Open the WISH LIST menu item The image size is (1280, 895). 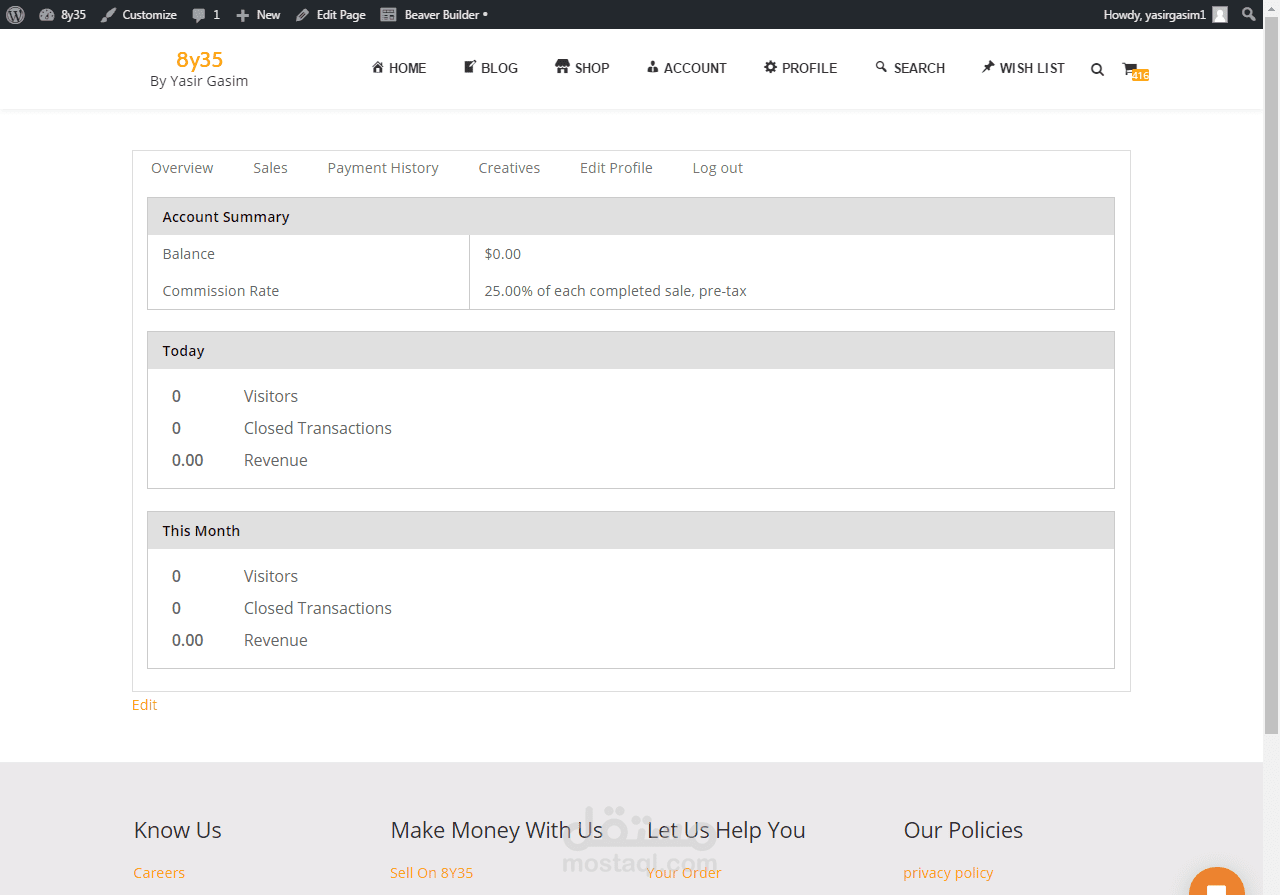[x=1023, y=68]
